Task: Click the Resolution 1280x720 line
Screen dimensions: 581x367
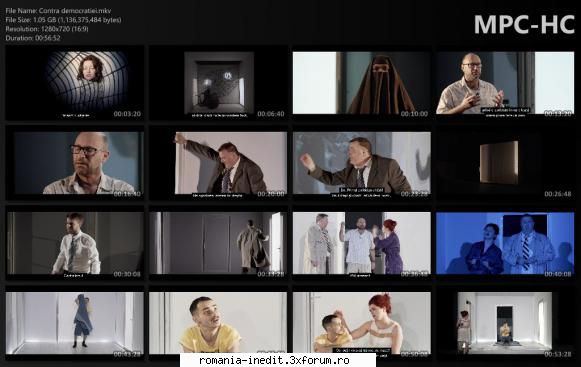Action: coord(47,29)
